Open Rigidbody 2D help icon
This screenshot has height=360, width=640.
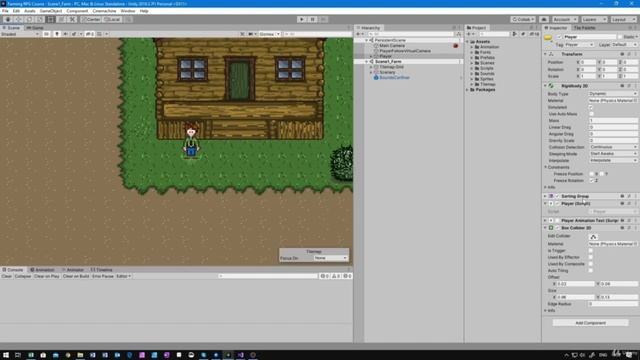[622, 86]
